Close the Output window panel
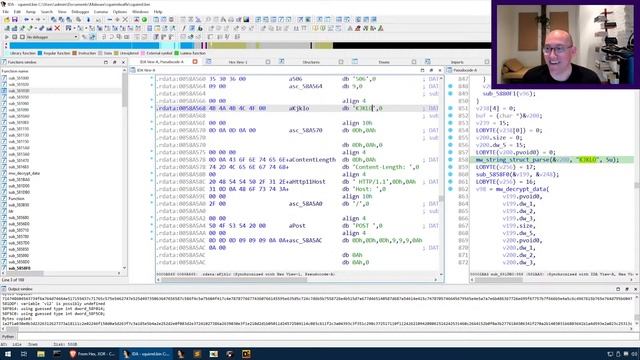This screenshot has height=360, width=640. point(635,289)
